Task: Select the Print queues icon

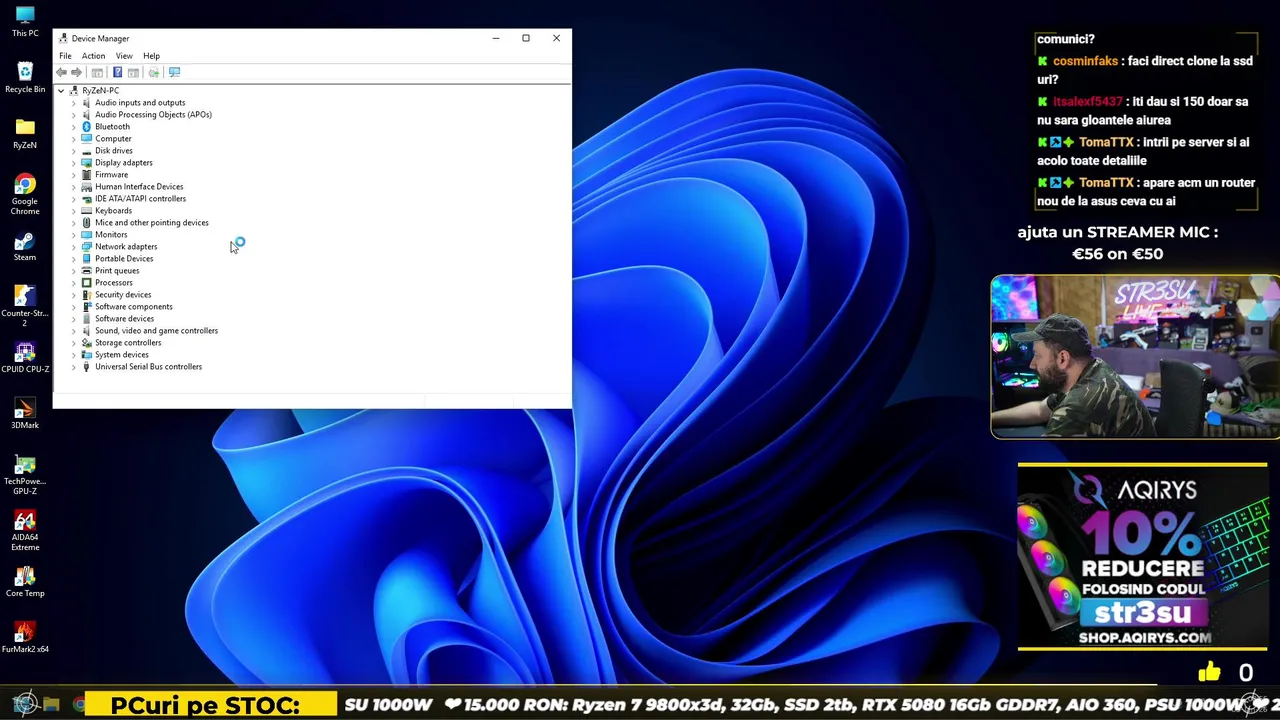Action: coord(86,271)
